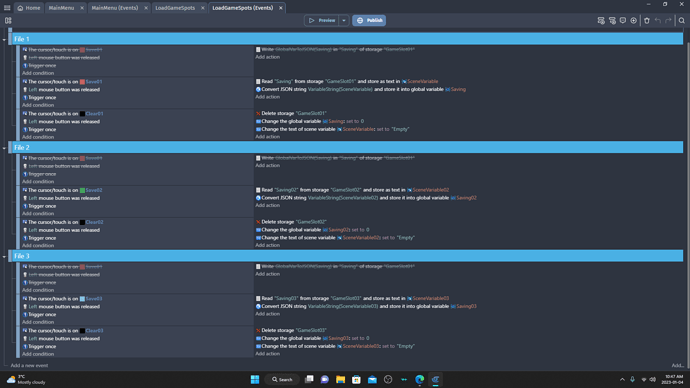Image resolution: width=690 pixels, height=388 pixels.
Task: Click the cursor/touch is on Clear03 condition
Action: pyautogui.click(x=62, y=331)
